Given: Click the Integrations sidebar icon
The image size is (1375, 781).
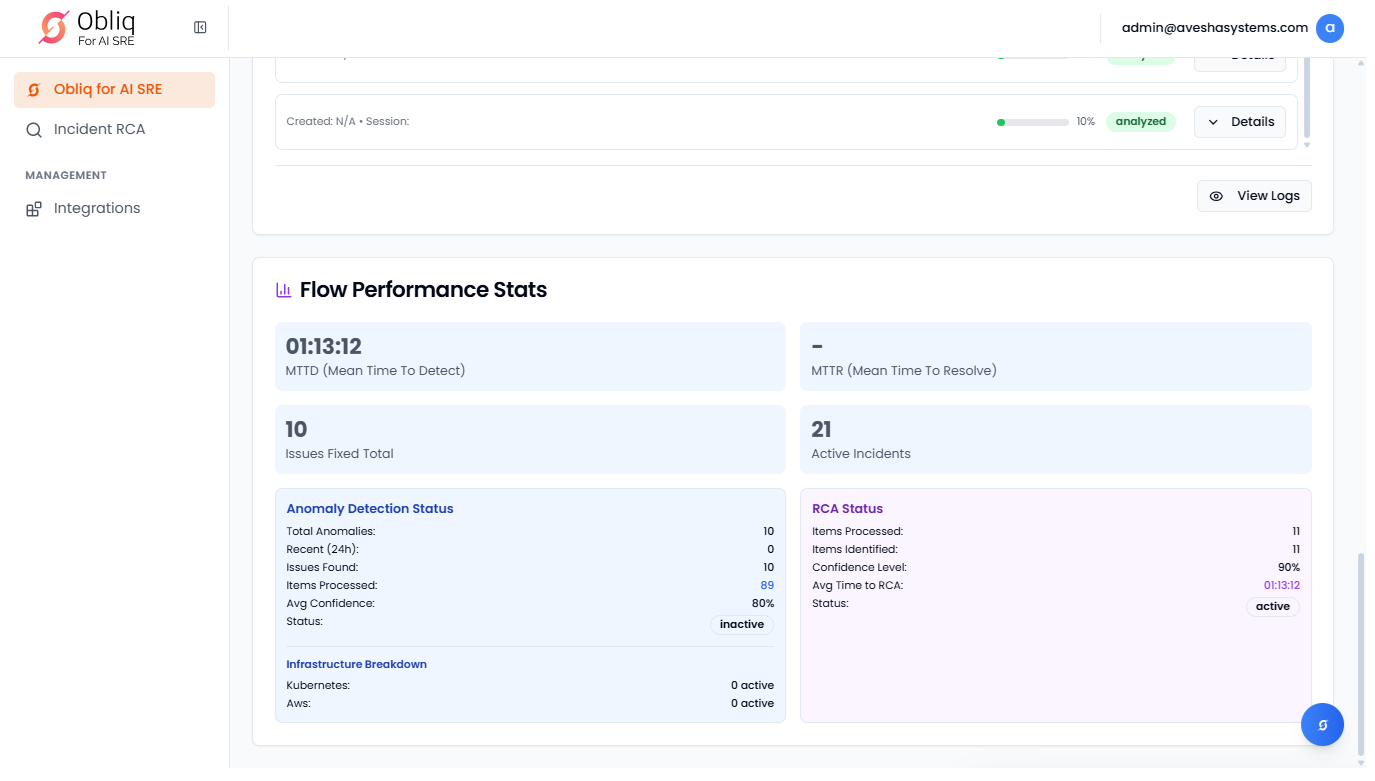Looking at the screenshot, I should point(34,209).
